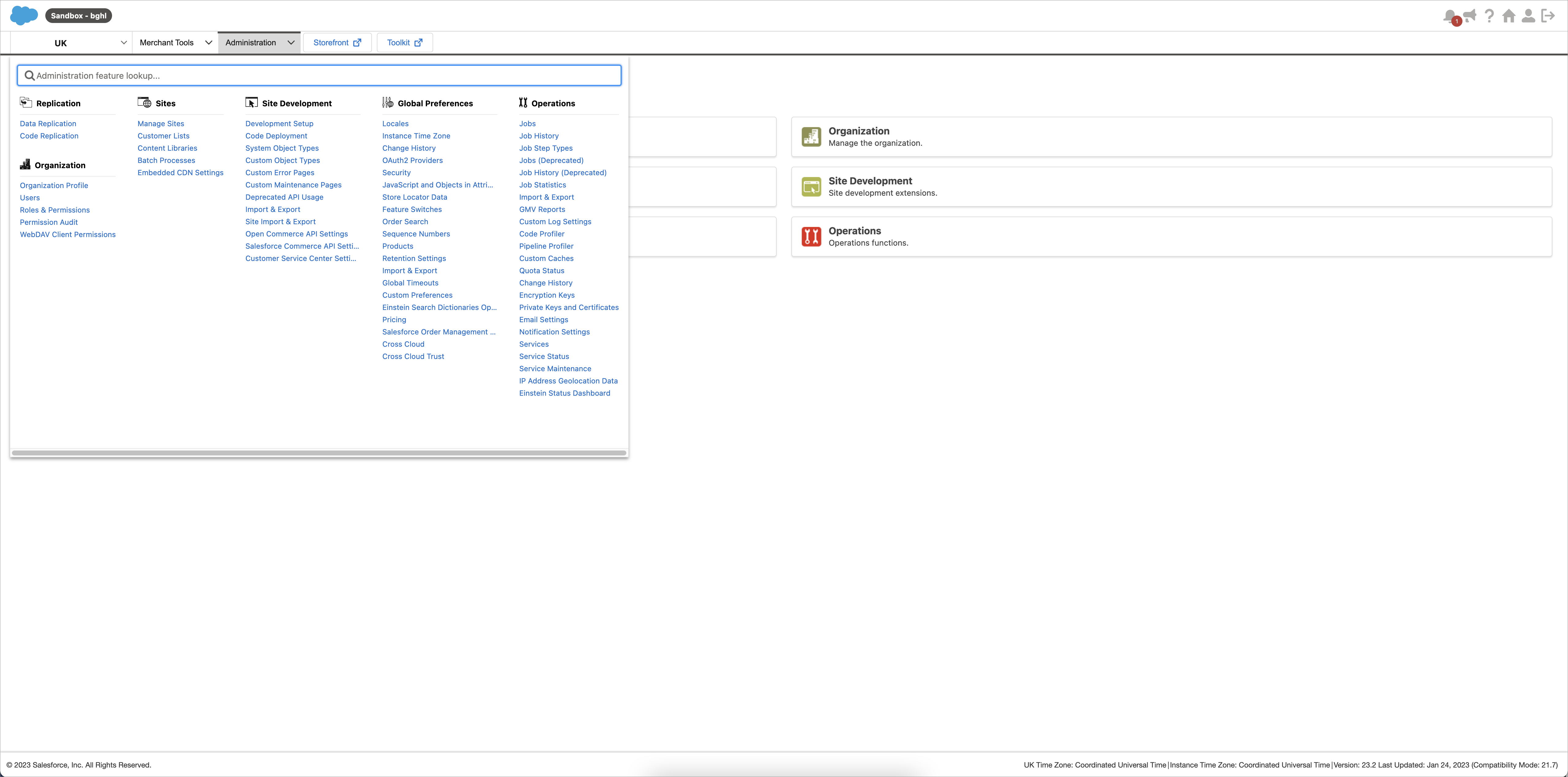Open help via the question mark icon
Image resolution: width=1568 pixels, height=777 pixels.
click(x=1489, y=16)
